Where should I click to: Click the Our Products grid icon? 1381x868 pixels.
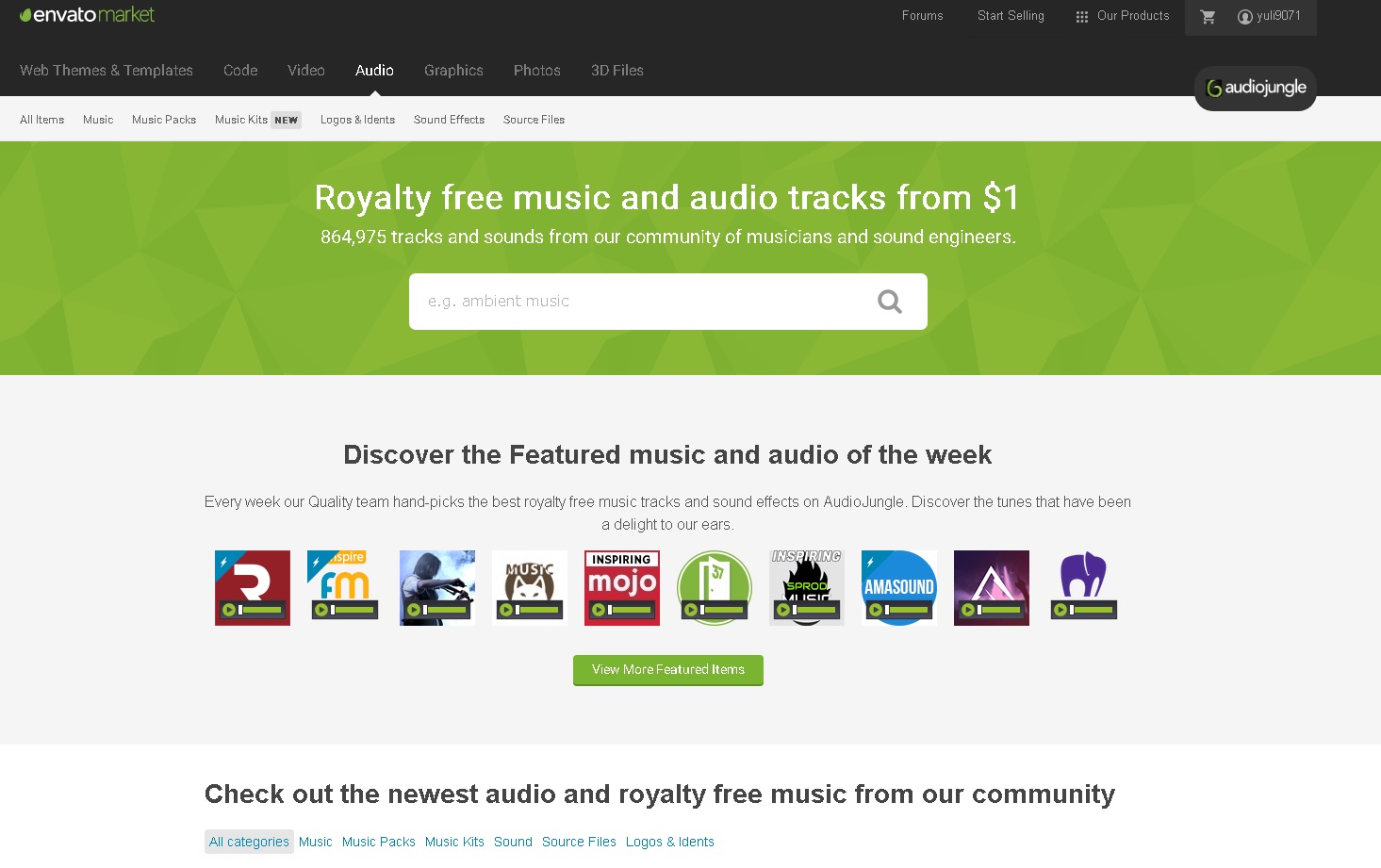(x=1082, y=16)
